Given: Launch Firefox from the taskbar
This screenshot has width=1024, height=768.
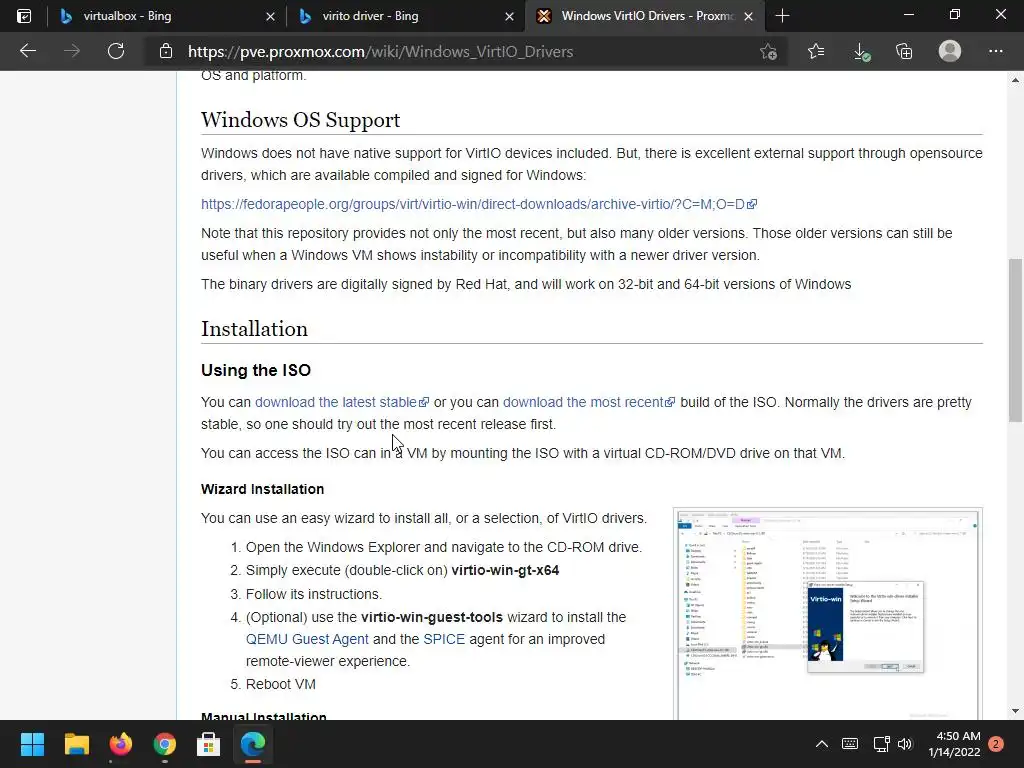Looking at the screenshot, I should pyautogui.click(x=120, y=744).
